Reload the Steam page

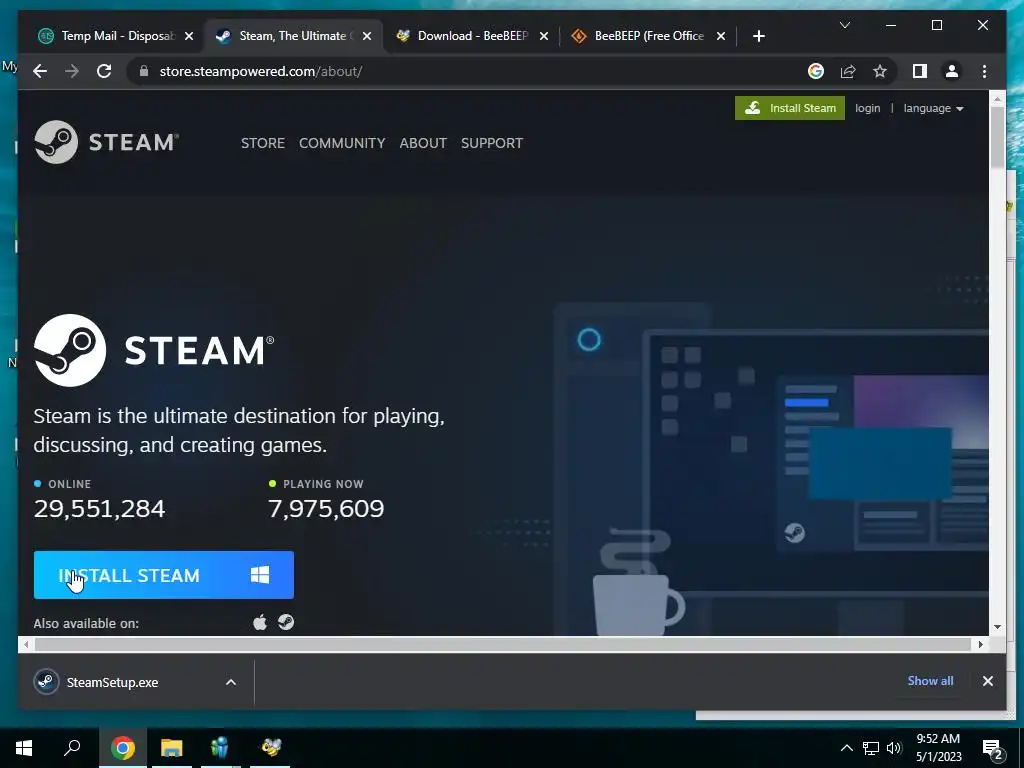pyautogui.click(x=104, y=71)
